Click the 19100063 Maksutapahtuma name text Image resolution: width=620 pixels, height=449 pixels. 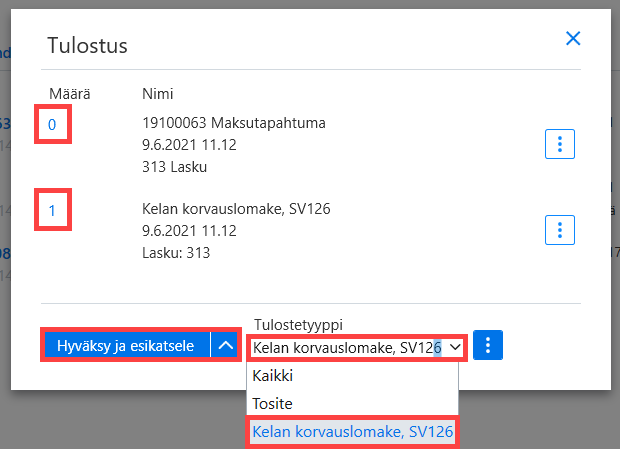[x=234, y=123]
